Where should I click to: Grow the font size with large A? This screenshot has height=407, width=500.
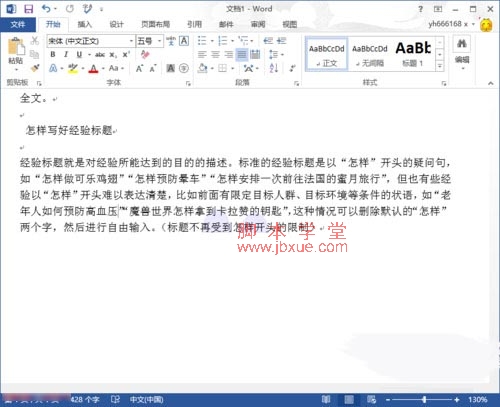point(139,69)
